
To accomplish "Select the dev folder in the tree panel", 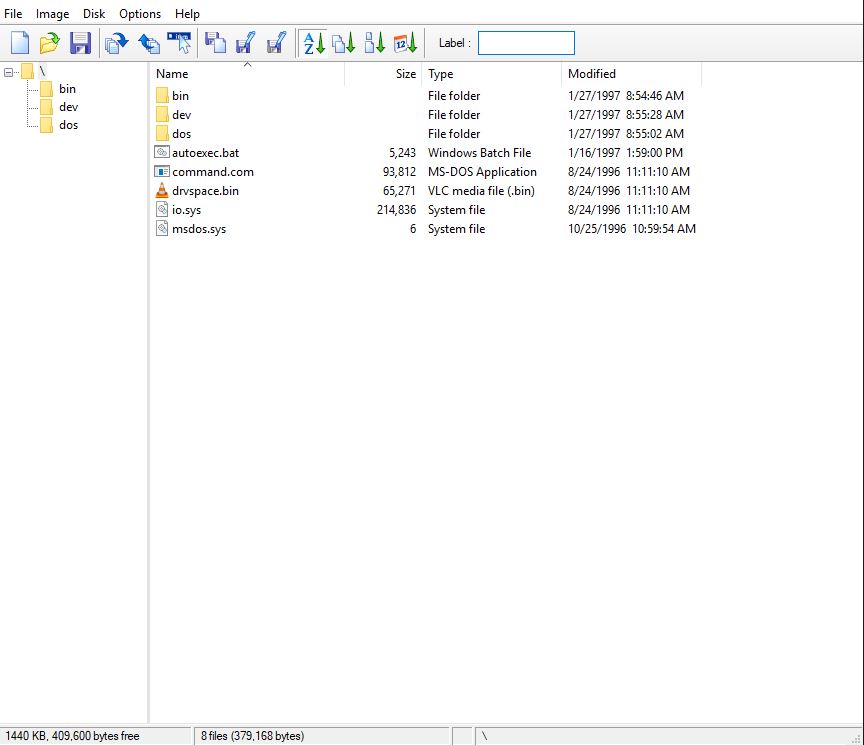I will pos(67,107).
